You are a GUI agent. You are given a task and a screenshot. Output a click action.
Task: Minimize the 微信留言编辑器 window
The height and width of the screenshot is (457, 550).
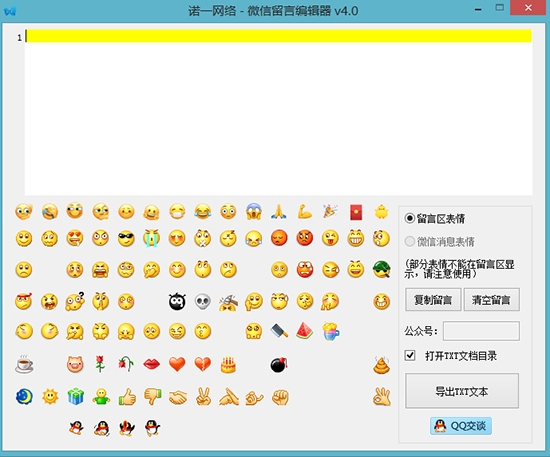tap(478, 8)
